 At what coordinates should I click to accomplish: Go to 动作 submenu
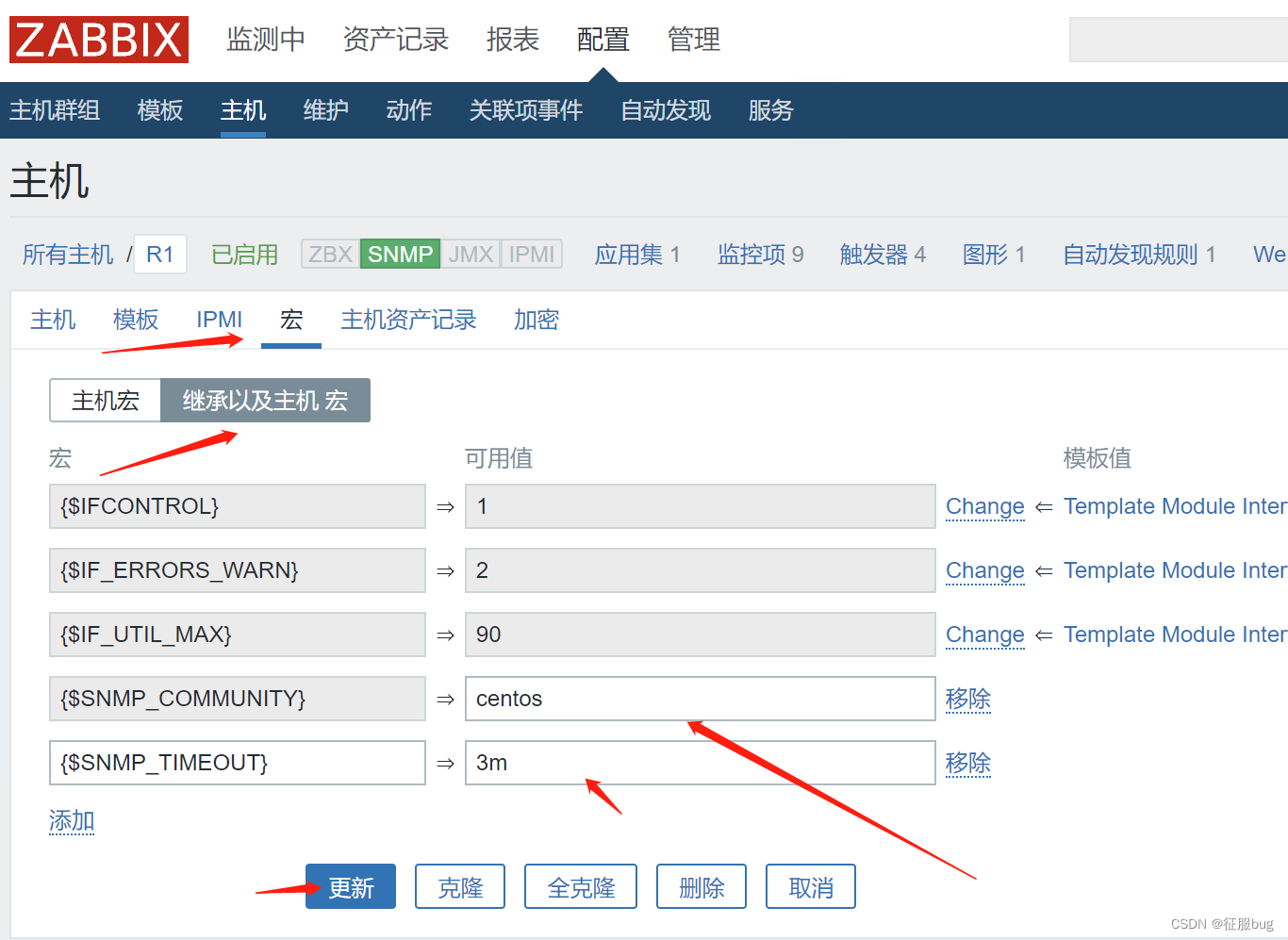409,110
